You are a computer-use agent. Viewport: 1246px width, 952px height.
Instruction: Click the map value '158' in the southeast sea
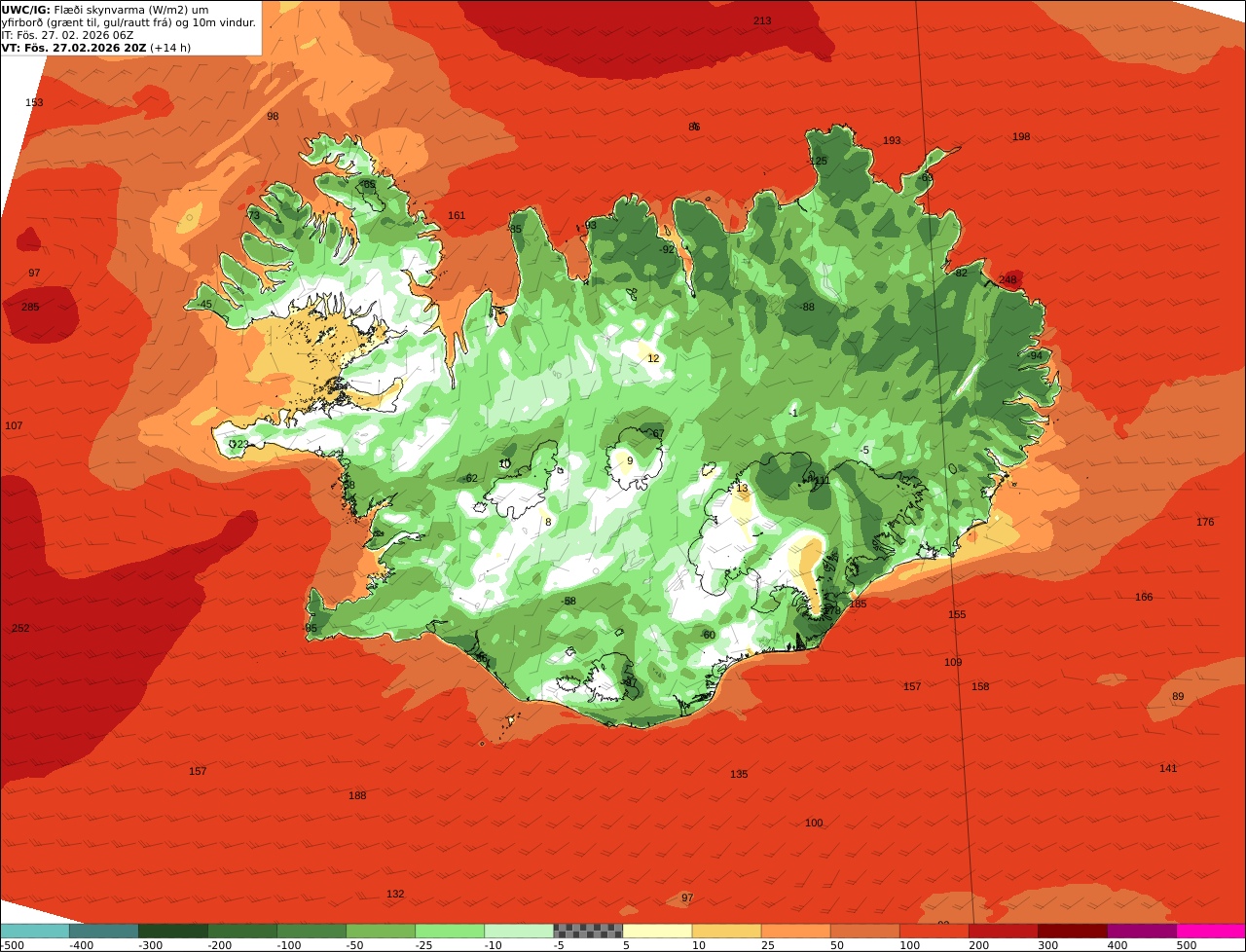[x=980, y=686]
